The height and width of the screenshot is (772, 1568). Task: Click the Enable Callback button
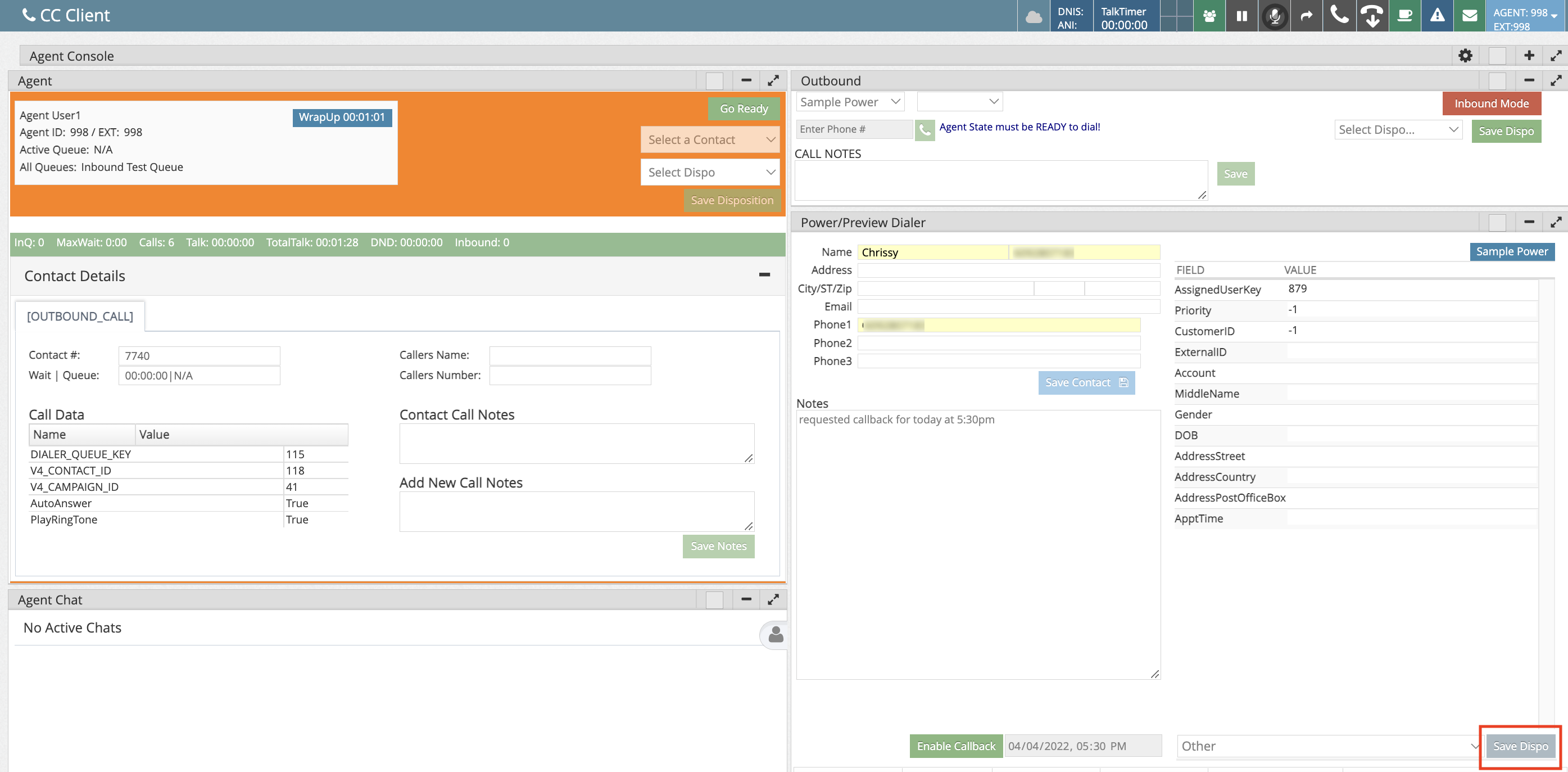coord(955,746)
